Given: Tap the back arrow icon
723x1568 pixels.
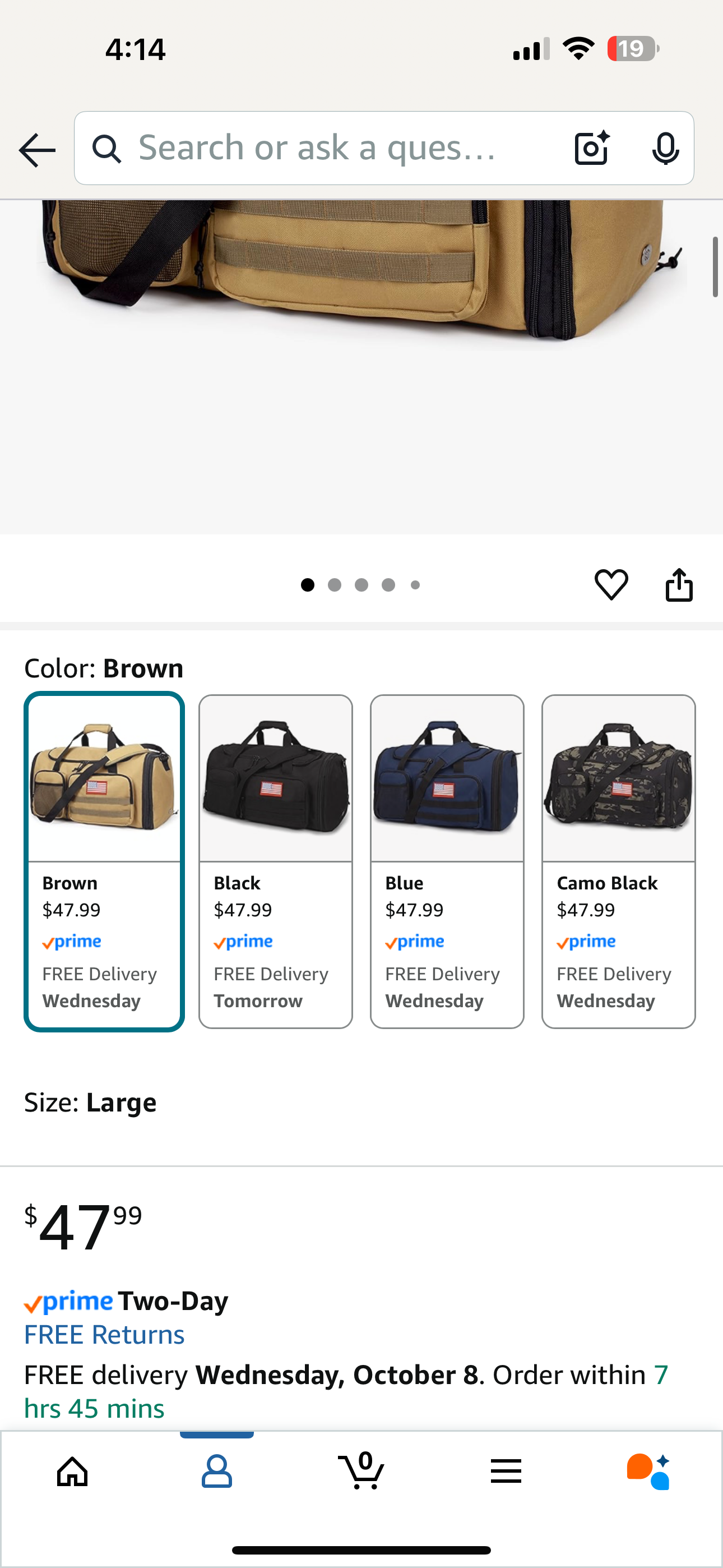Looking at the screenshot, I should pos(37,150).
